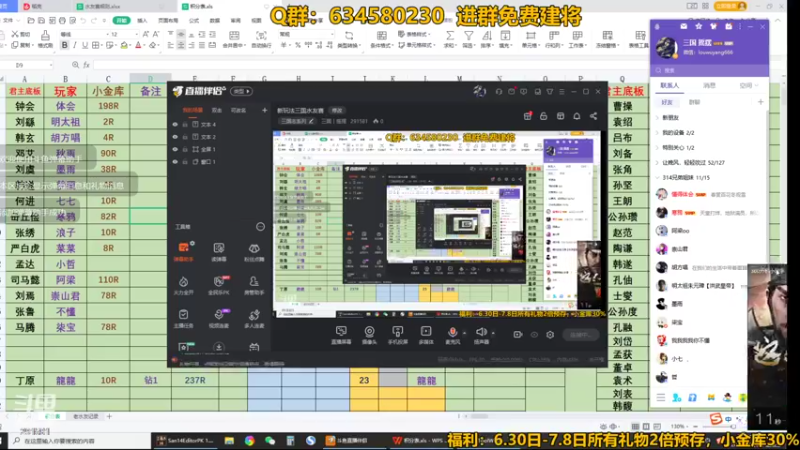Select the 群聊 sub-tab in QQ
This screenshot has width=800, height=450.
[694, 102]
